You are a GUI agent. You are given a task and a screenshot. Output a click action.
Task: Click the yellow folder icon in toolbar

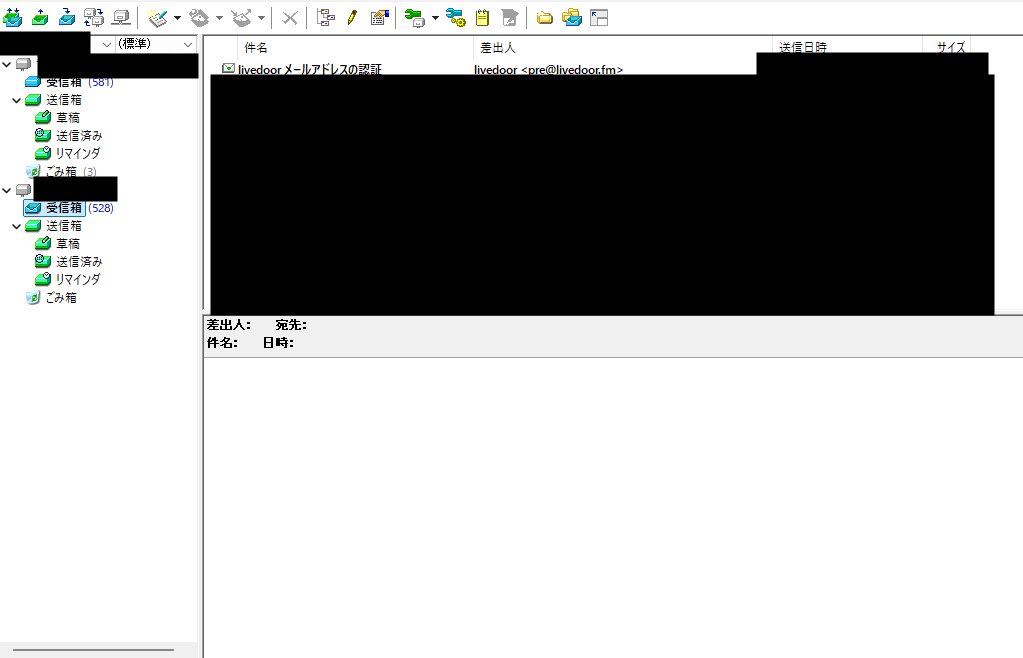[x=544, y=18]
